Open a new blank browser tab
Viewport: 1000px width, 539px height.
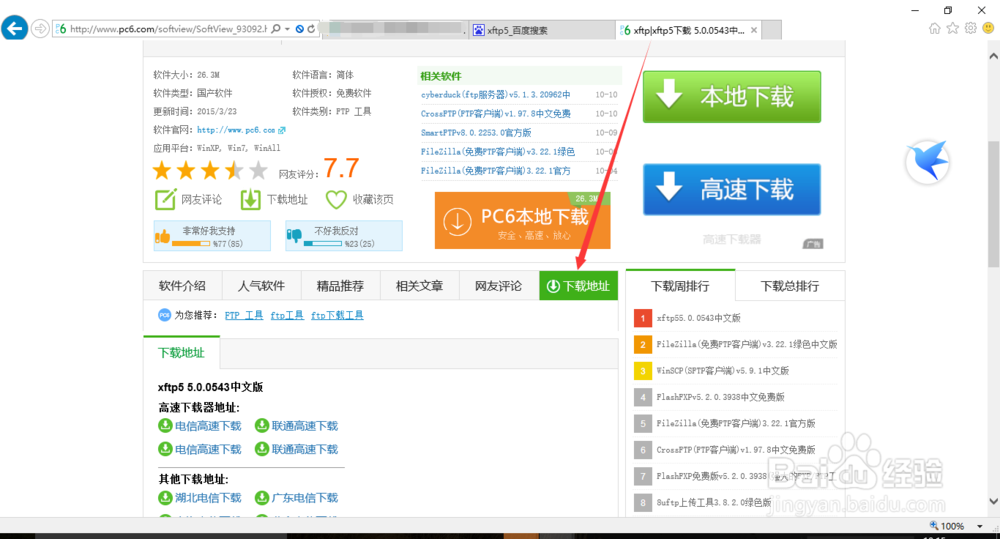[772, 30]
